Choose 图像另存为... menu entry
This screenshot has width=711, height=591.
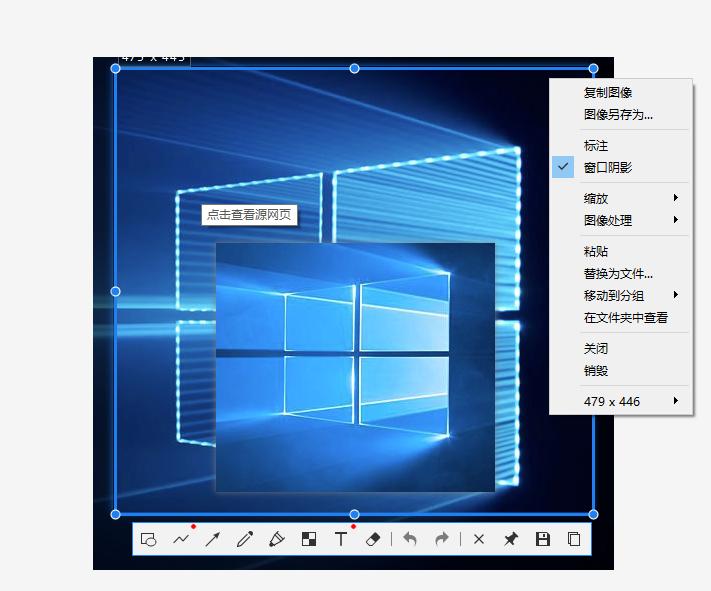pyautogui.click(x=621, y=115)
